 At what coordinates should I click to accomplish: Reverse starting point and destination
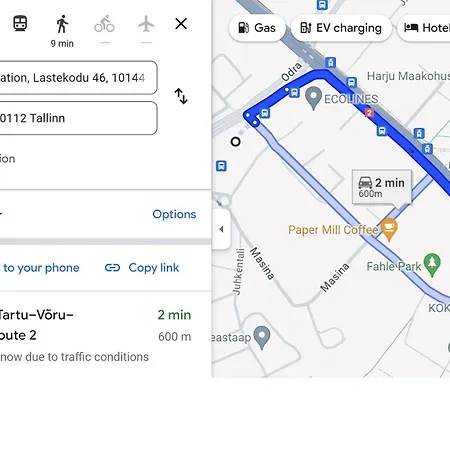click(x=181, y=96)
